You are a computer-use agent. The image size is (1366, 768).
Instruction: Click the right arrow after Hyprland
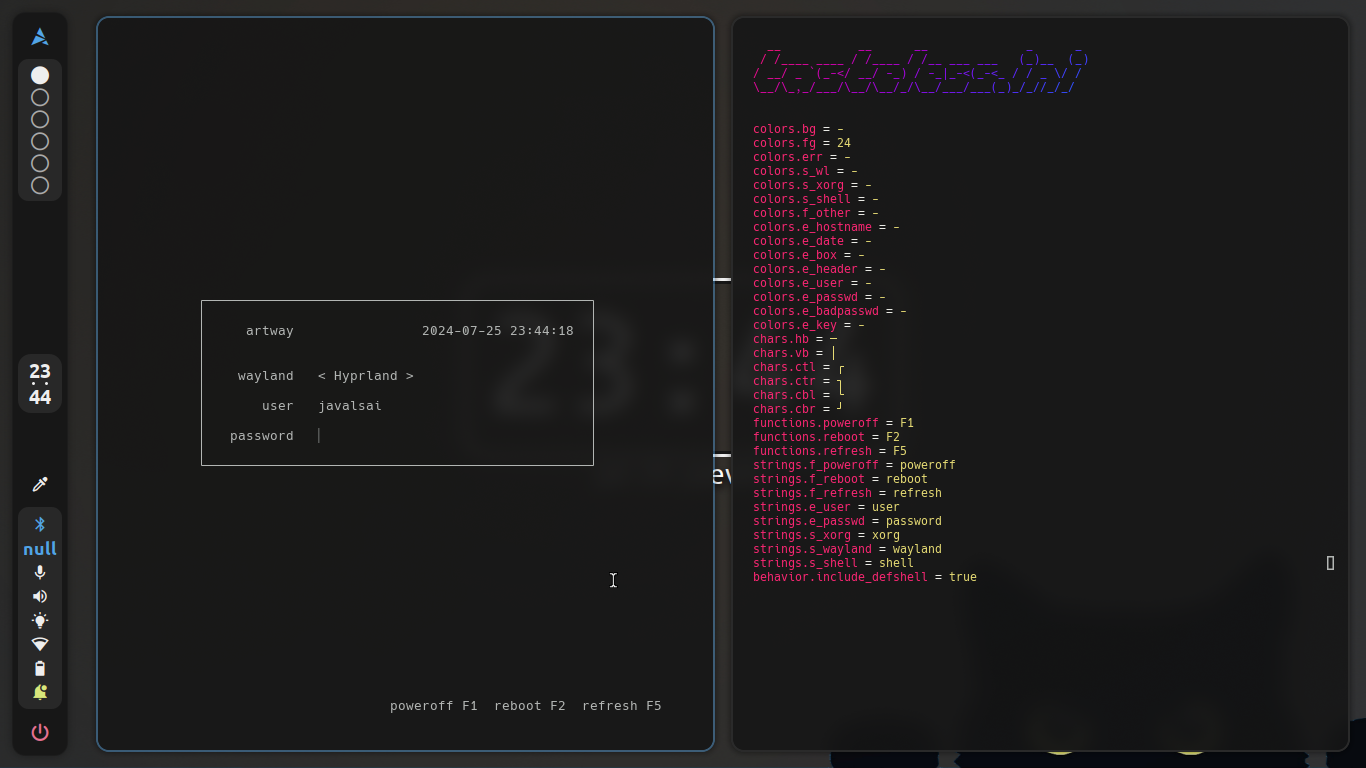410,376
